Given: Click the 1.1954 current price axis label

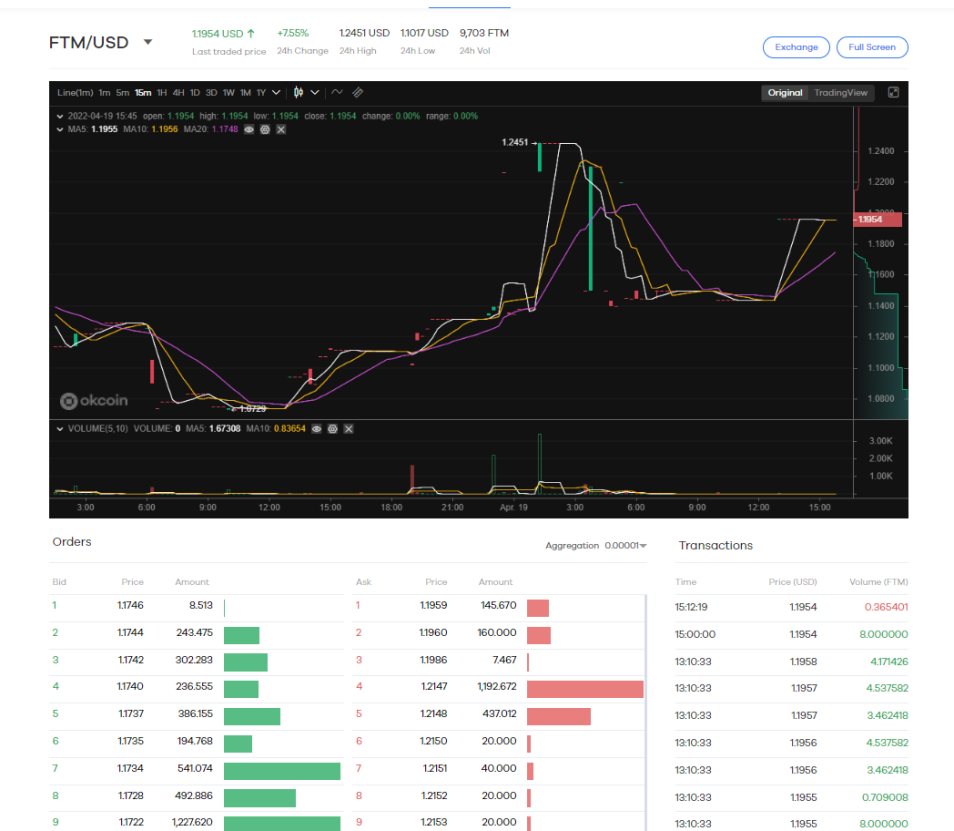Looking at the screenshot, I should point(877,220).
